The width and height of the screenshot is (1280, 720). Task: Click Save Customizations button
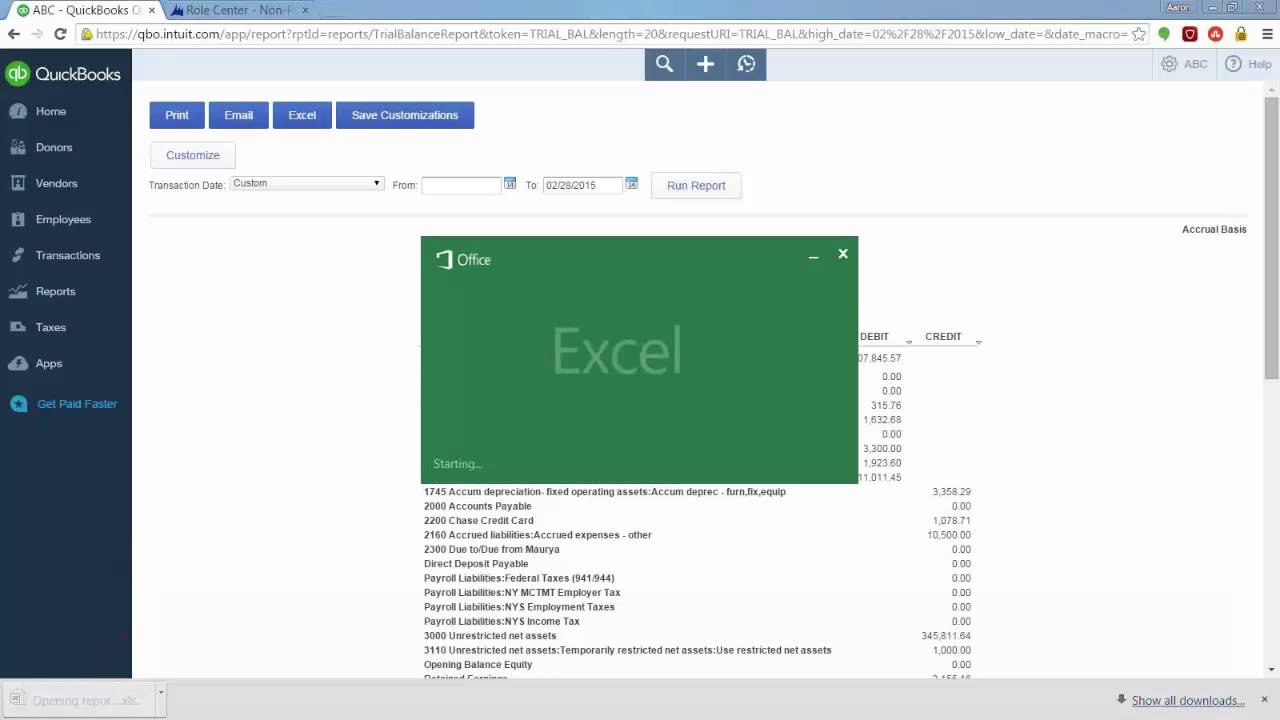point(405,115)
